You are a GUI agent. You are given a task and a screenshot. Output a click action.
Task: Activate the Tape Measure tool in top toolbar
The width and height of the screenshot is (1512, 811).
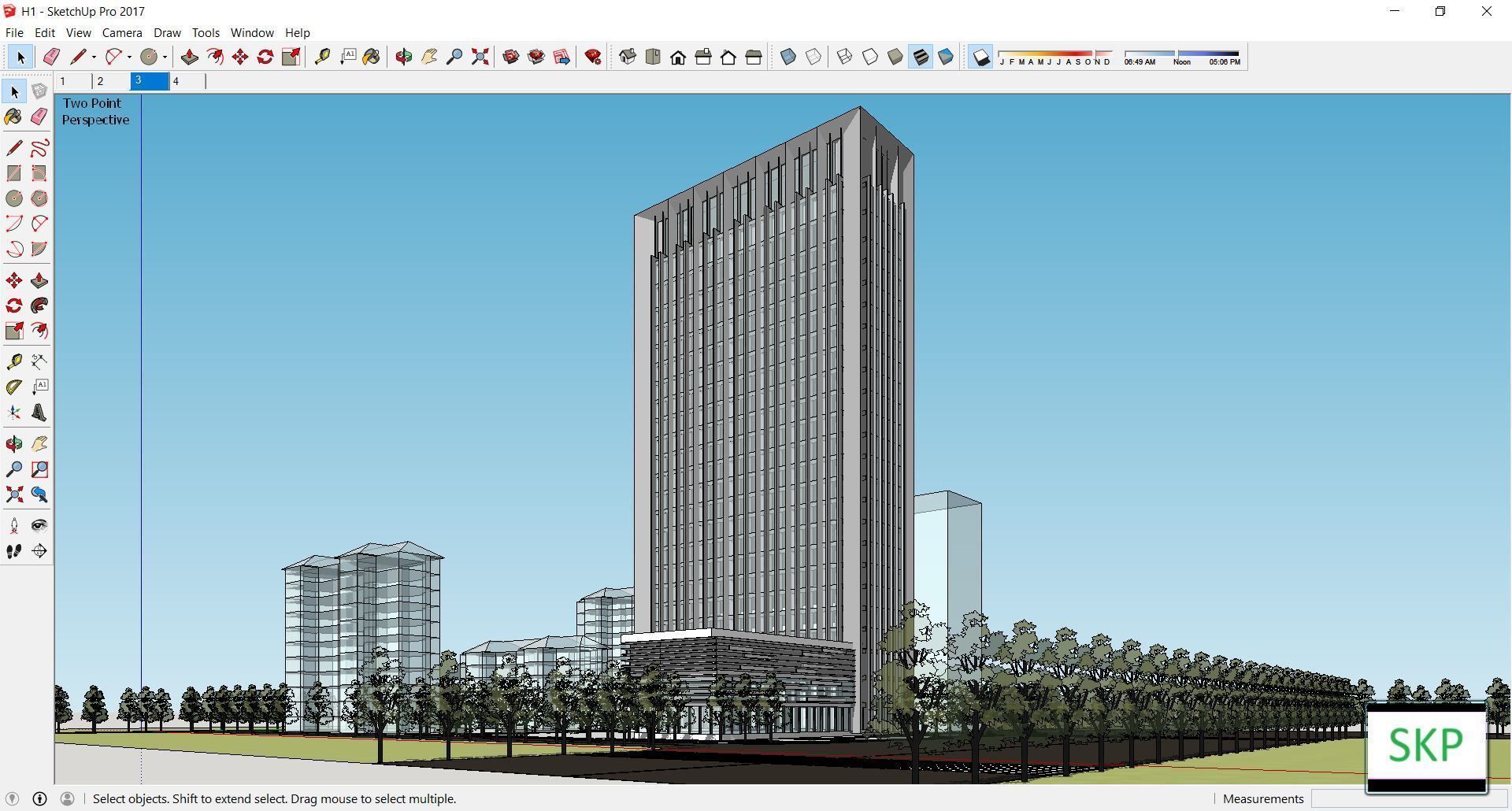click(322, 57)
